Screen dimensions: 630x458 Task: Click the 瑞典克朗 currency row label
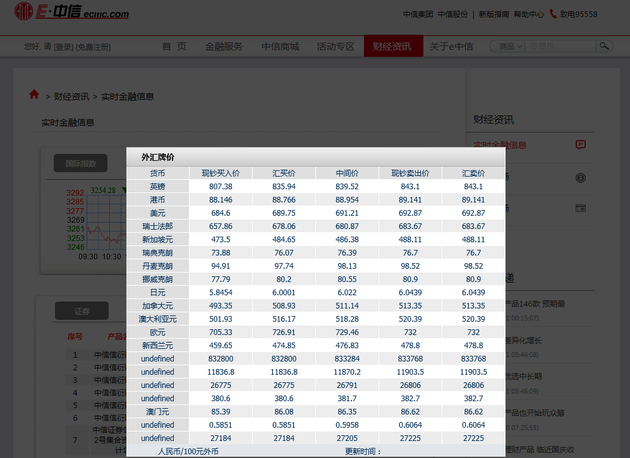(x=158, y=253)
